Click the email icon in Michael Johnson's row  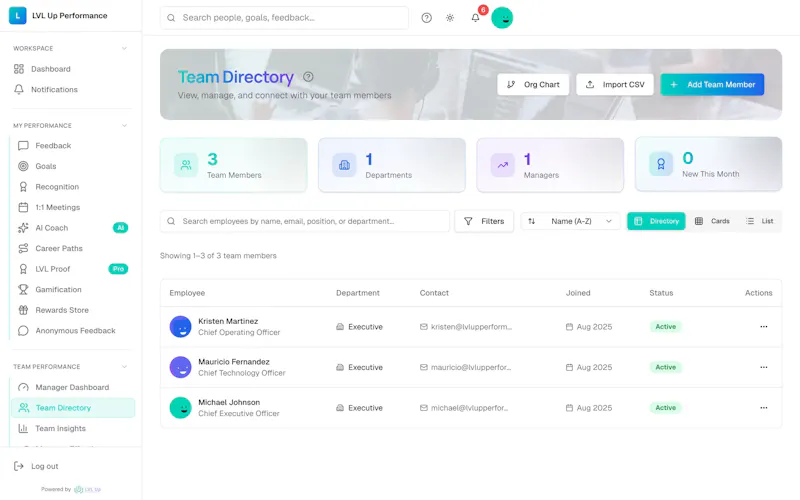423,408
